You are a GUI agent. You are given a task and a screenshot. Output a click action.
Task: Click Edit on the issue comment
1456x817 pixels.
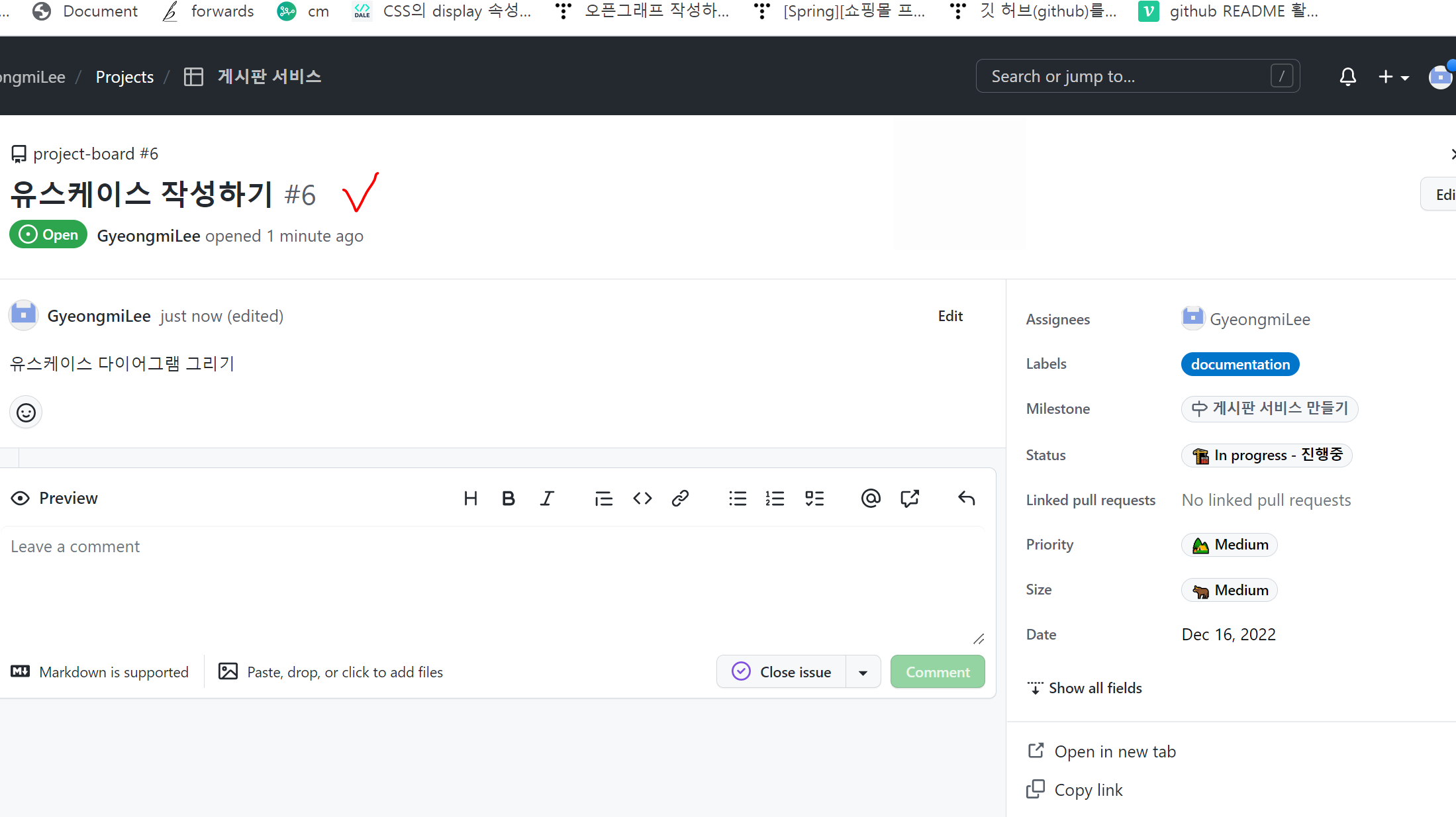[949, 316]
